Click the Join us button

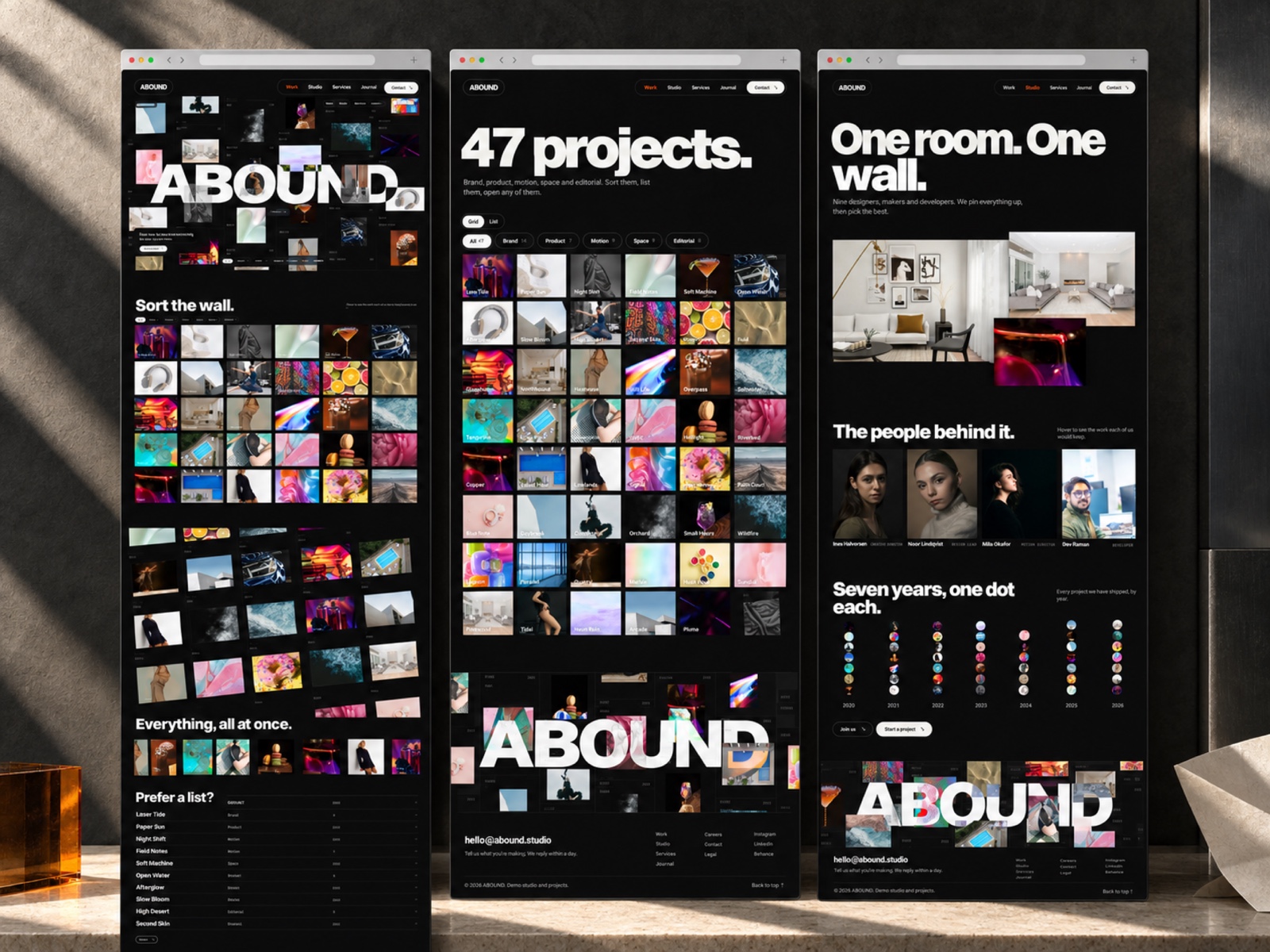852,729
